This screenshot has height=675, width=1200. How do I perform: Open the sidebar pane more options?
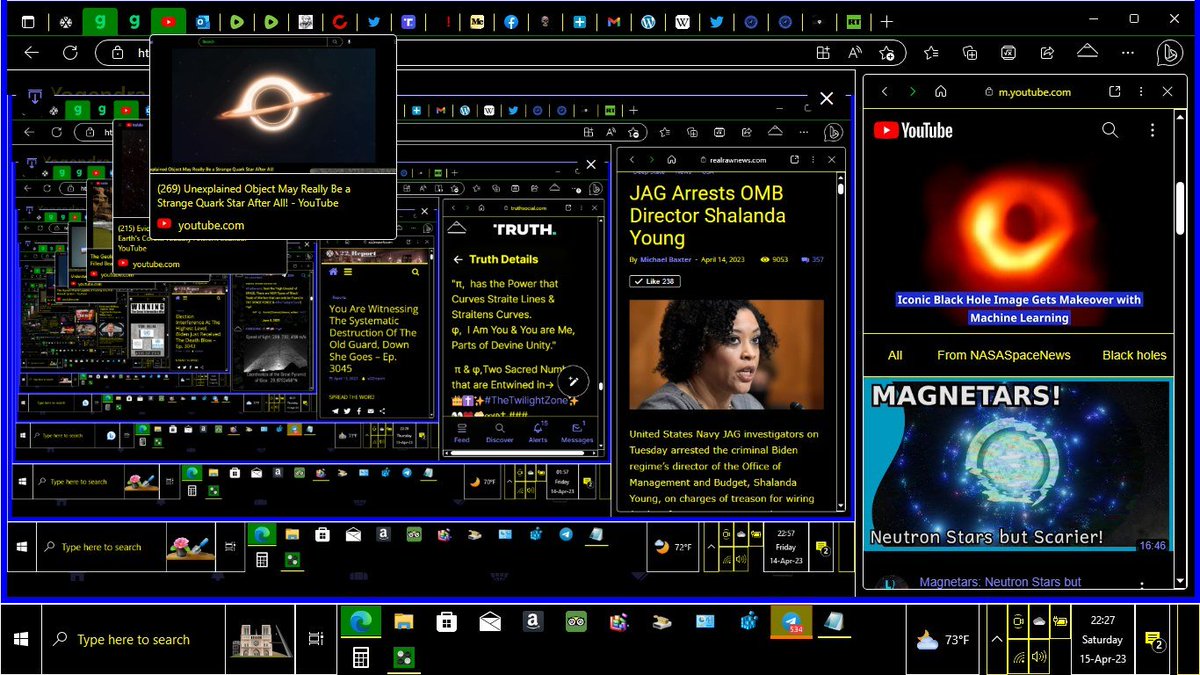point(1141,91)
